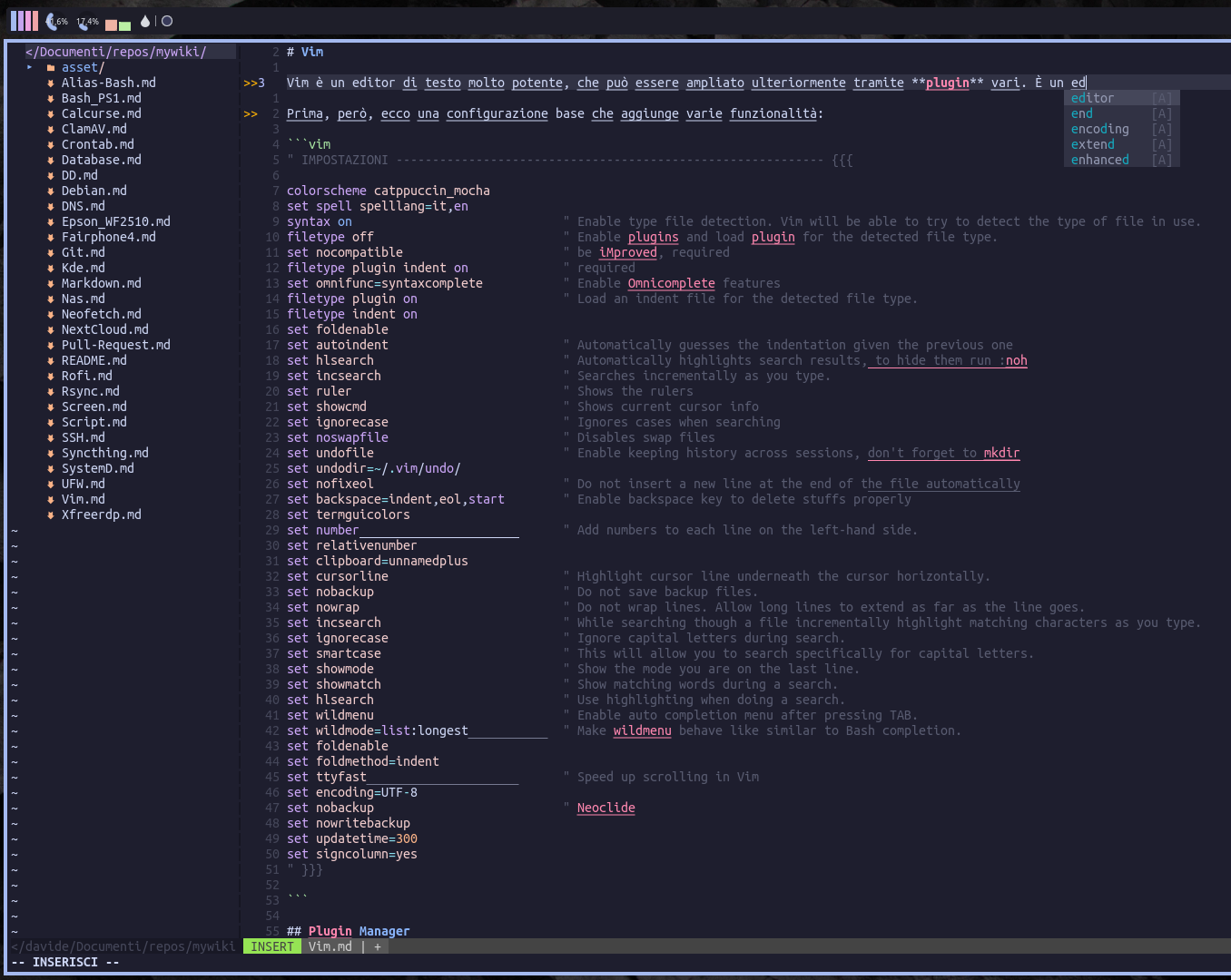Click the file icon next to Calcurse.md
The image size is (1231, 980).
click(51, 113)
